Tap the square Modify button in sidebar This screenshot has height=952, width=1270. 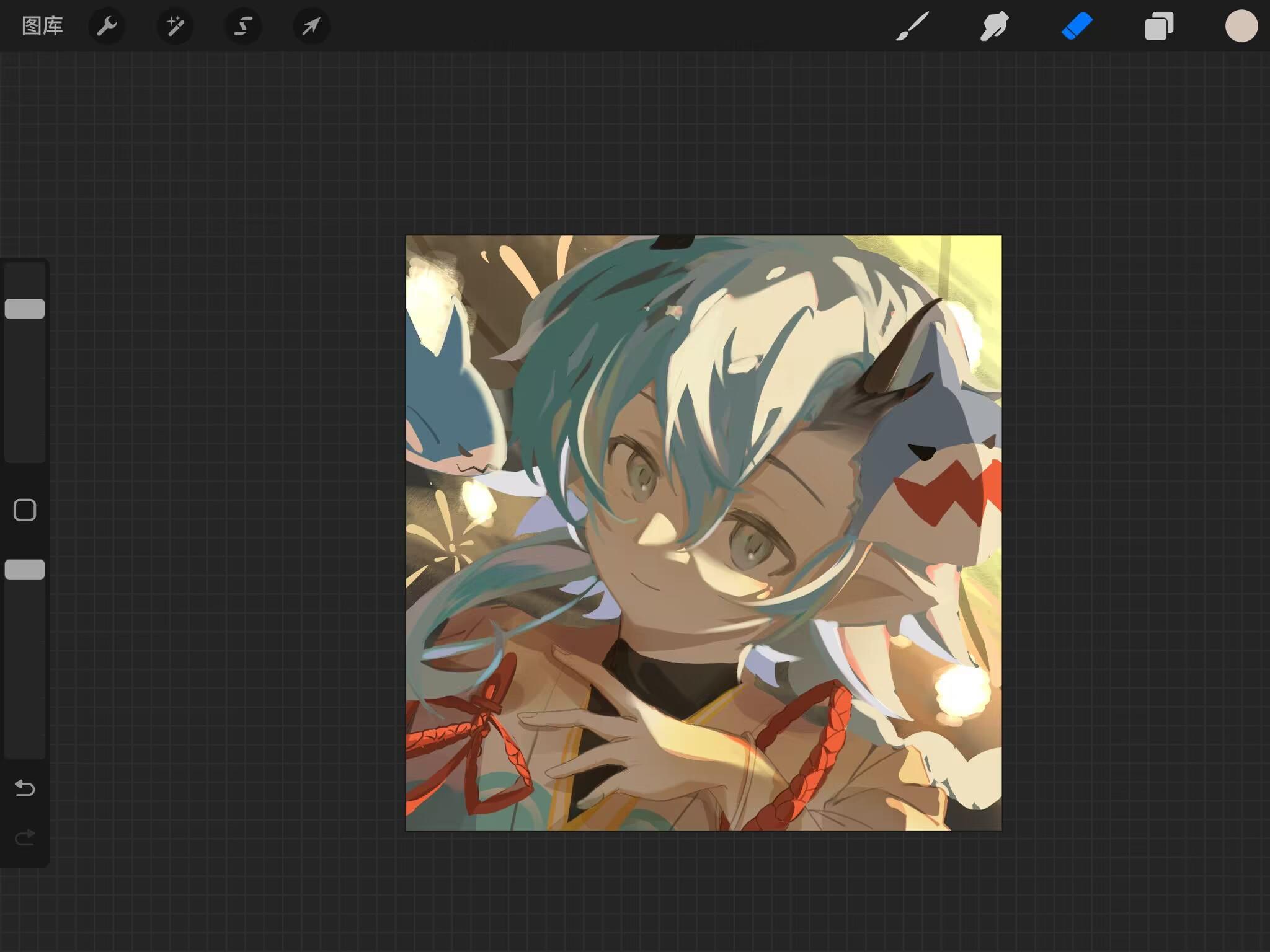pyautogui.click(x=25, y=510)
